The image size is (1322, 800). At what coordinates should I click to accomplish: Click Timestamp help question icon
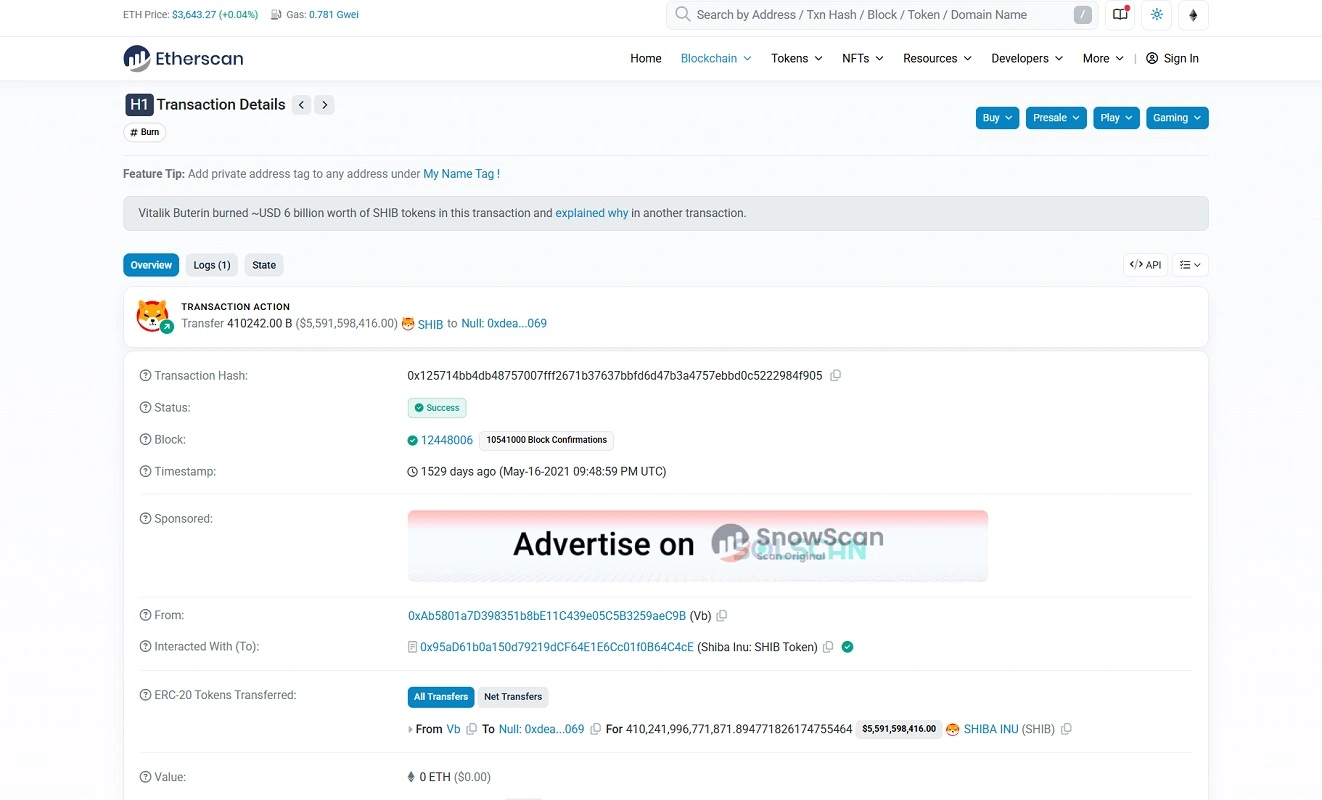[145, 472]
